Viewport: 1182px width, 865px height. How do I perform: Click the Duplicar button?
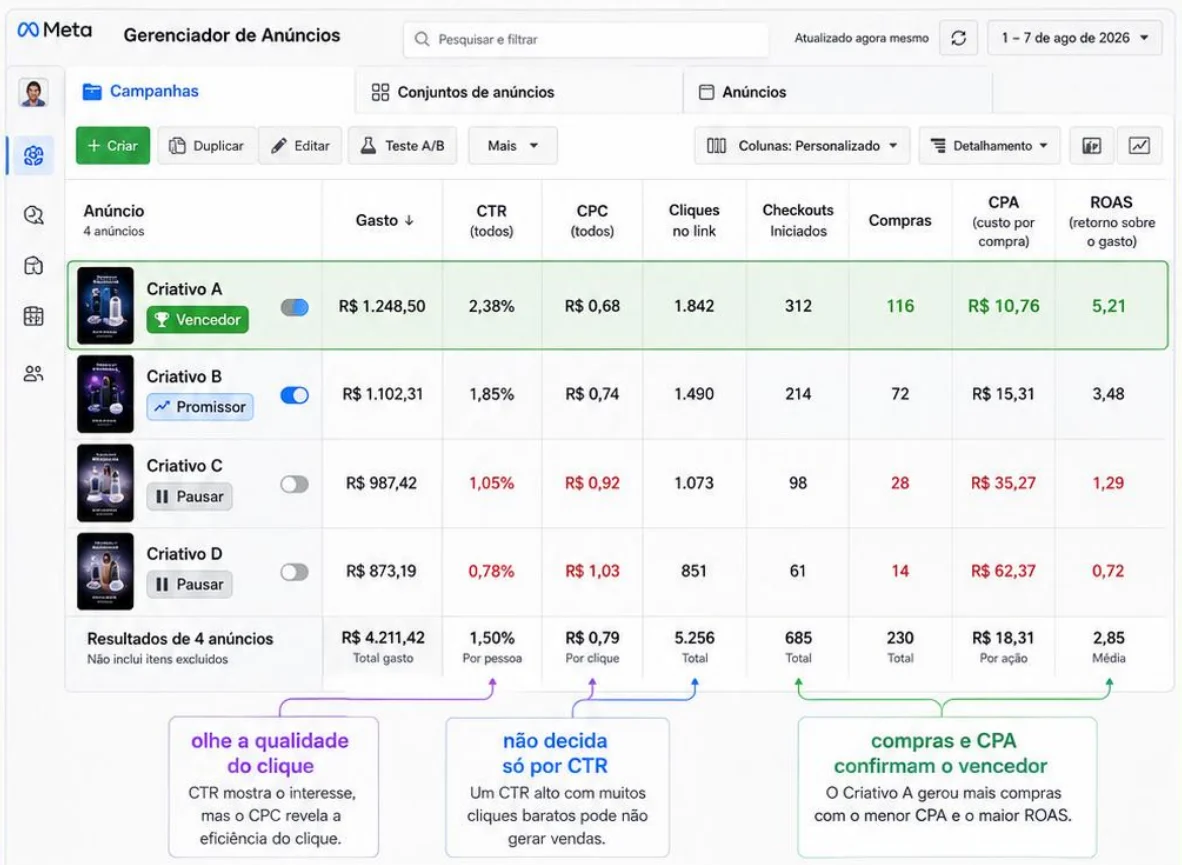(x=207, y=146)
